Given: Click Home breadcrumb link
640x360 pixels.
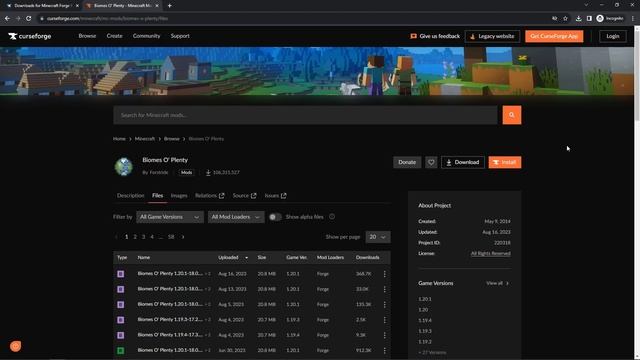Looking at the screenshot, I should tap(119, 139).
